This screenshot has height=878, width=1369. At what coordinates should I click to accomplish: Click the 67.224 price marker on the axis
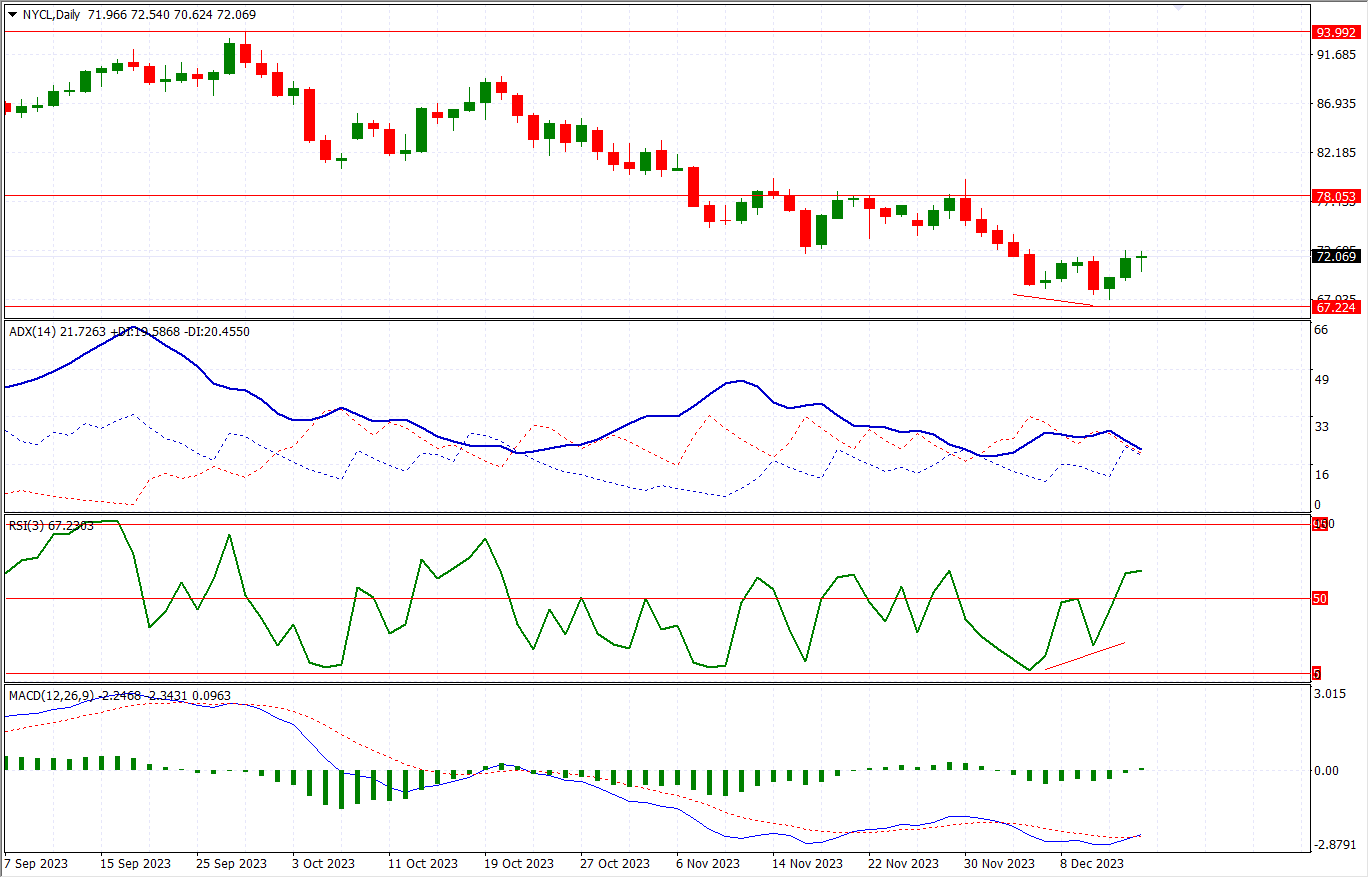tap(1335, 306)
